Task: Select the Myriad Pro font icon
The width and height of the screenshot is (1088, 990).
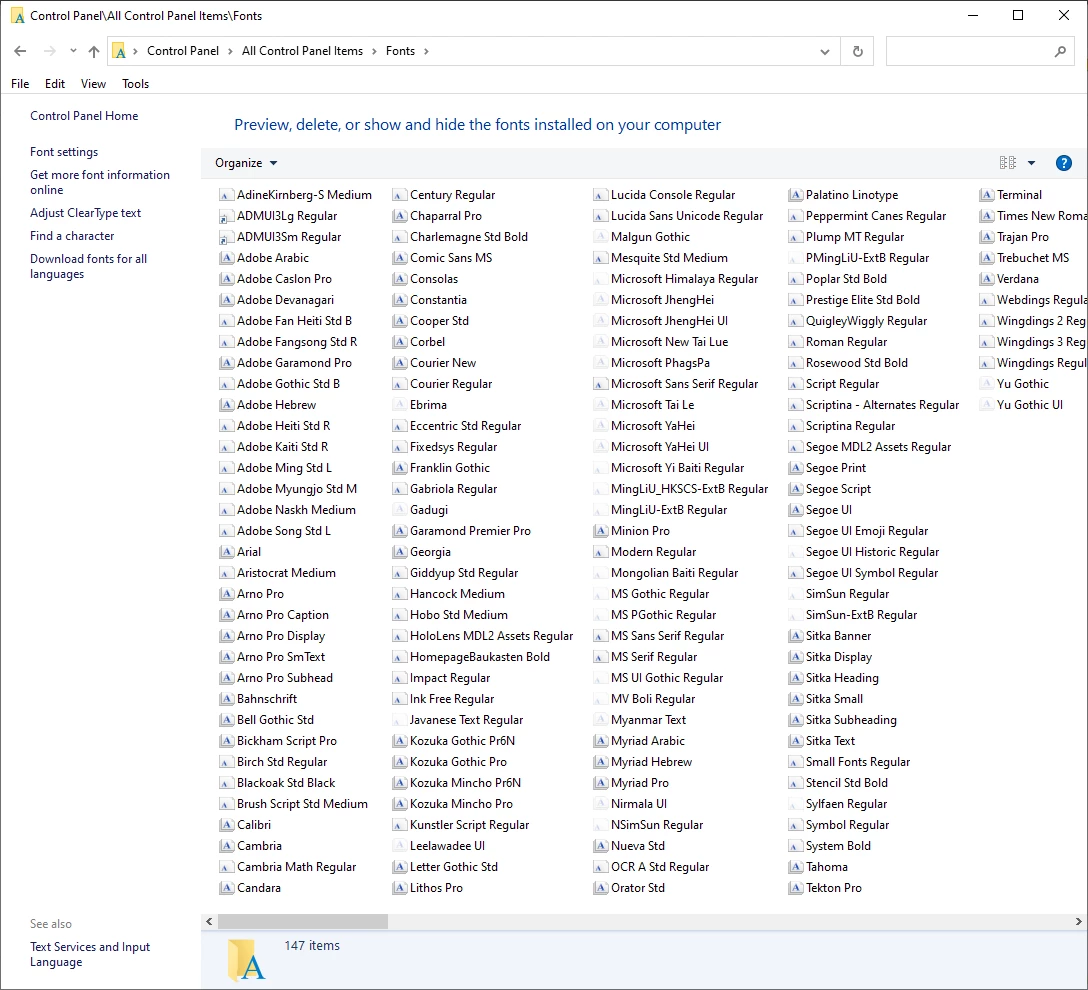Action: 601,783
